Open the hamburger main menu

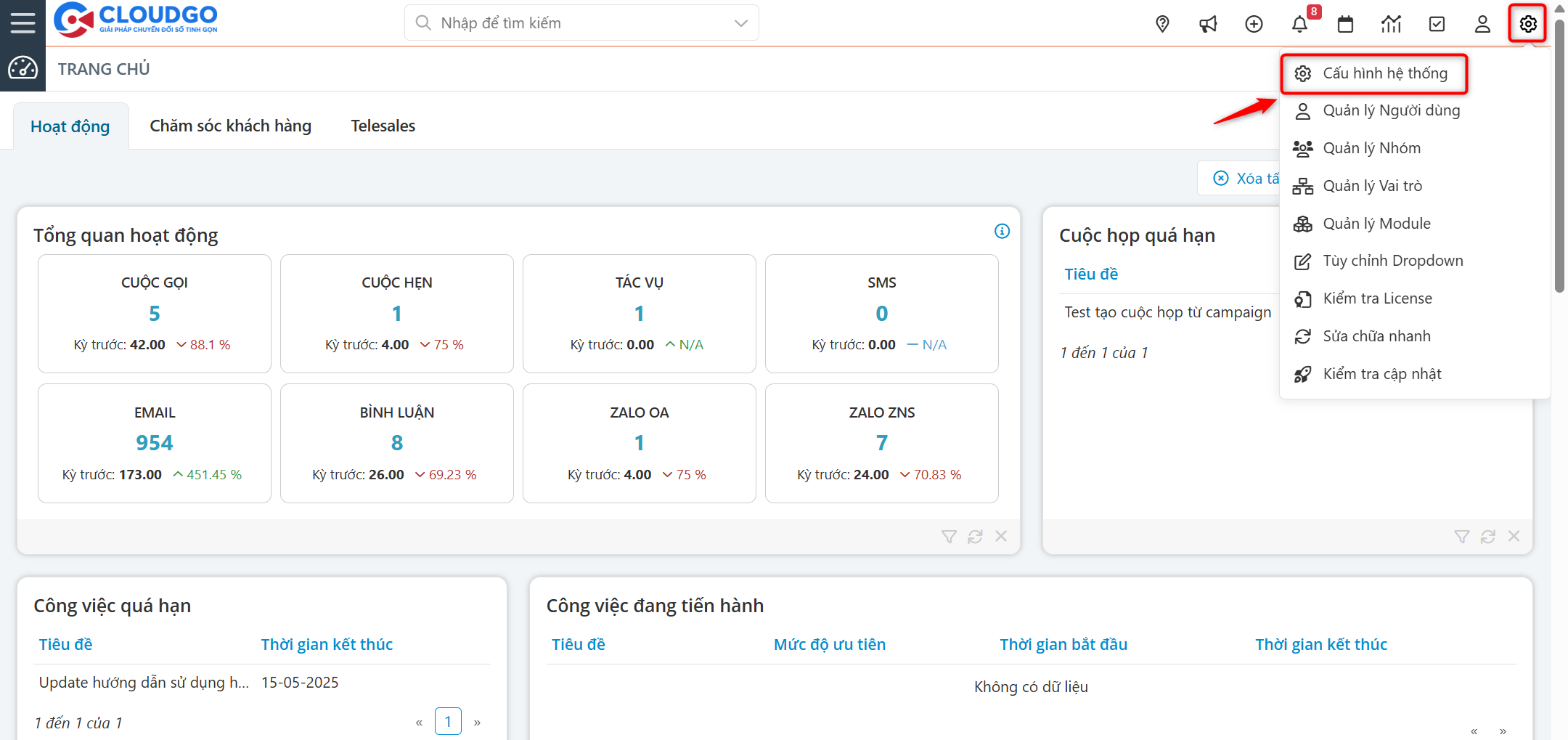click(x=23, y=23)
